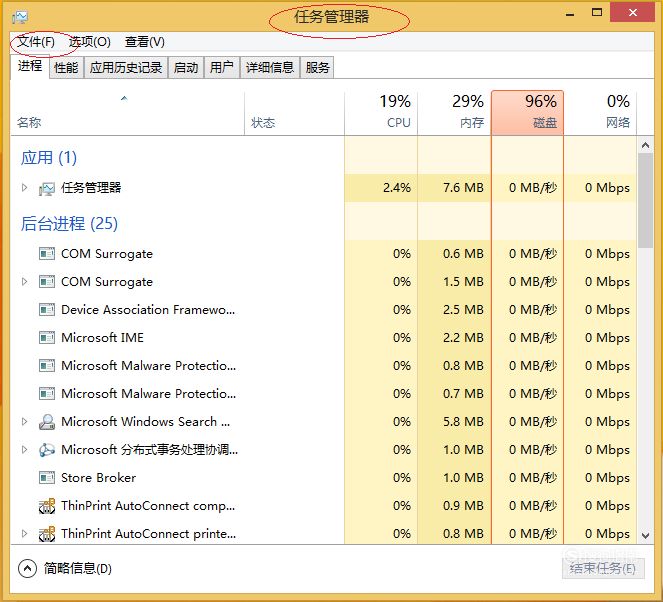Click the 0.6 MB memory value
This screenshot has width=663, height=602.
tap(463, 254)
